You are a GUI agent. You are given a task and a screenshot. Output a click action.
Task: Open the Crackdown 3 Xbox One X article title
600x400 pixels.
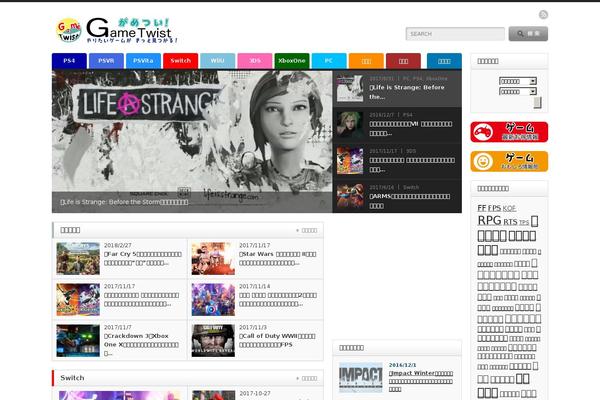pyautogui.click(x=141, y=344)
